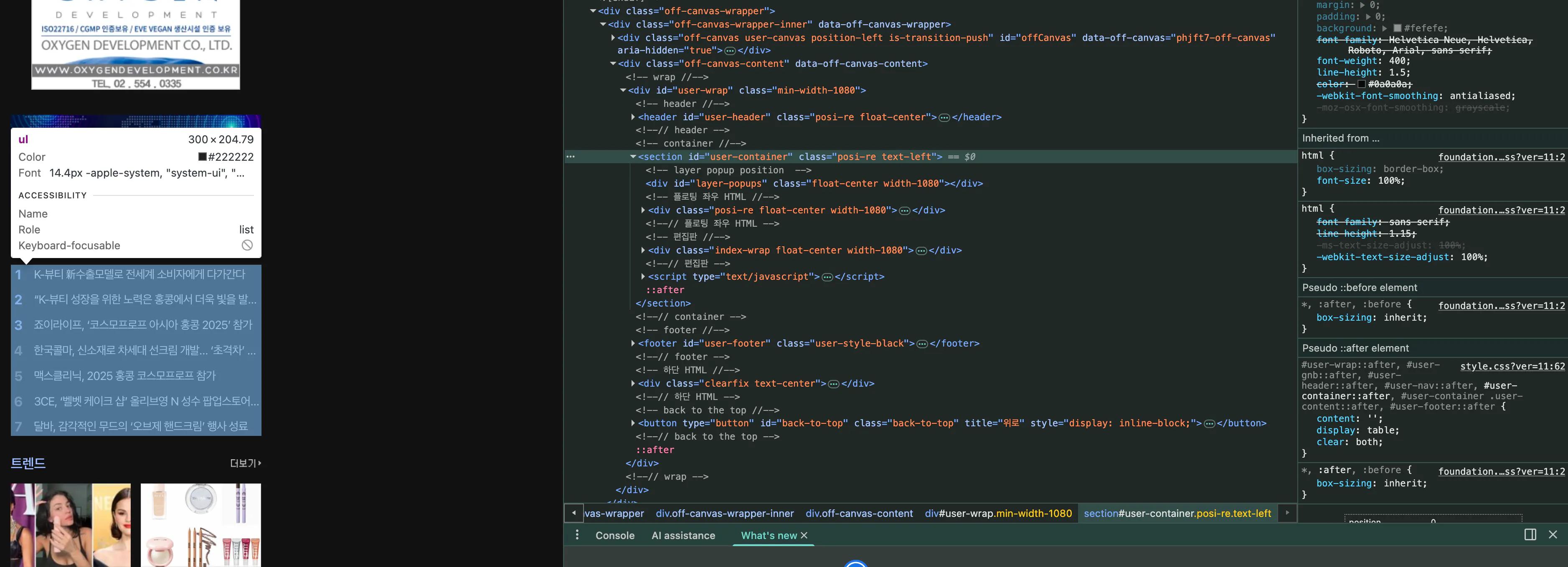Expand the footer user-footer node
This screenshot has width=1568, height=567.
tap(633, 344)
